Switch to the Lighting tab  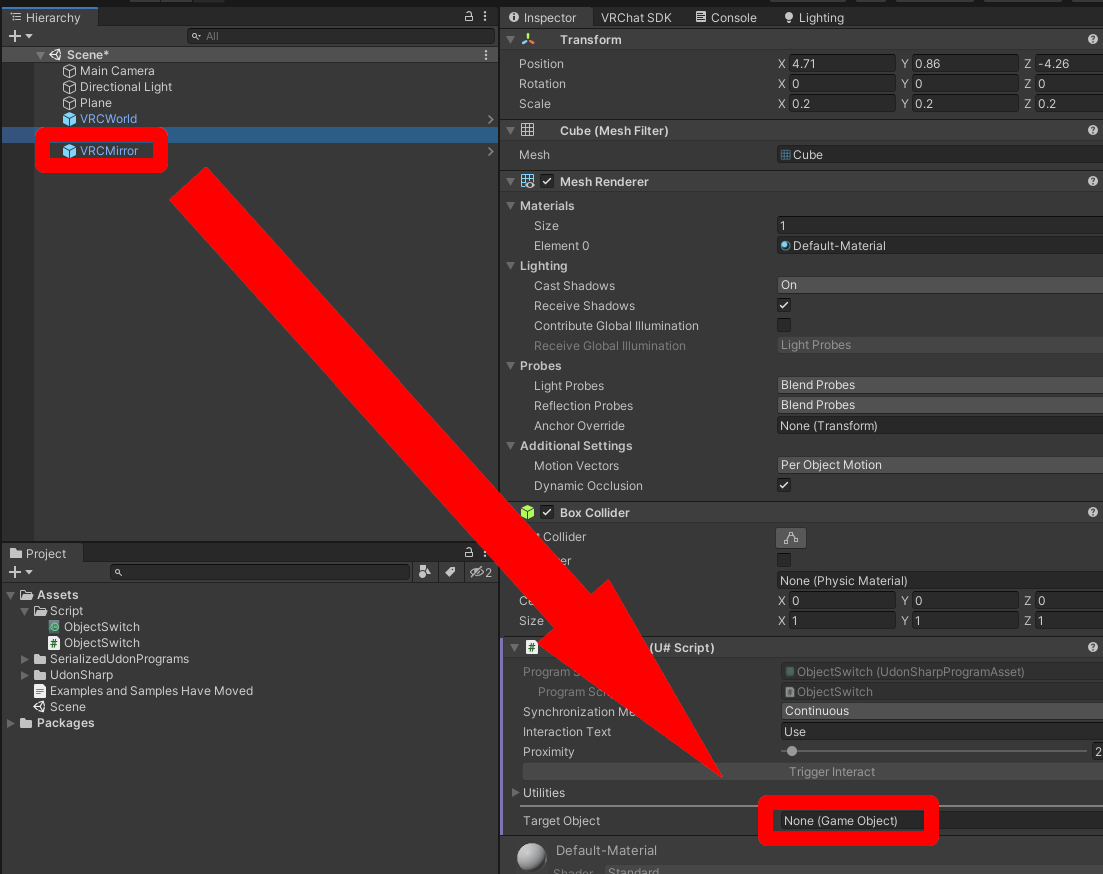(813, 18)
